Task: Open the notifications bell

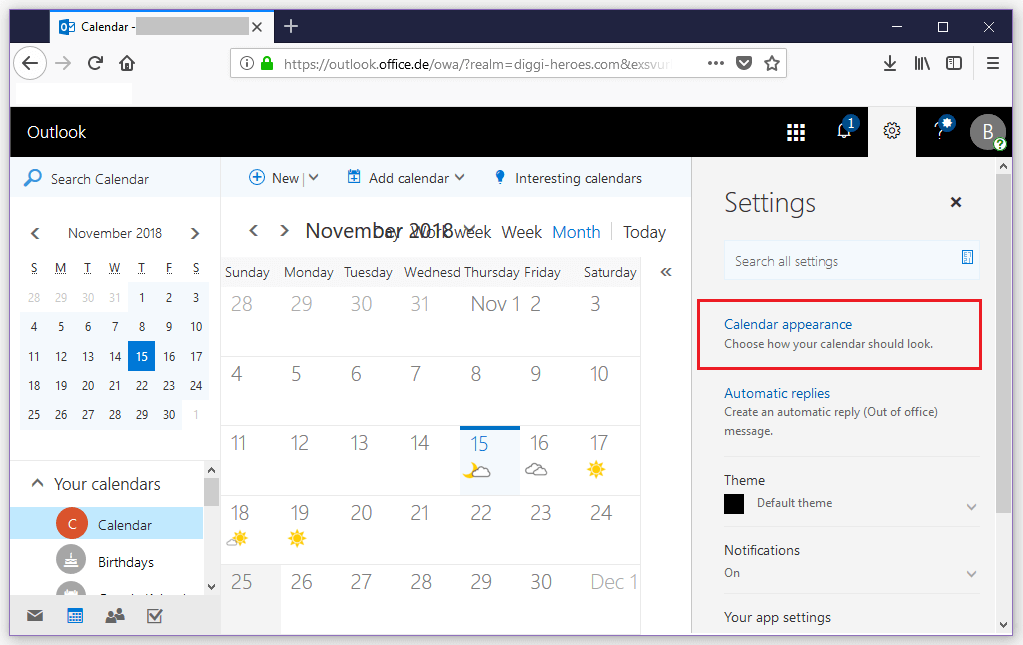Action: coord(844,130)
